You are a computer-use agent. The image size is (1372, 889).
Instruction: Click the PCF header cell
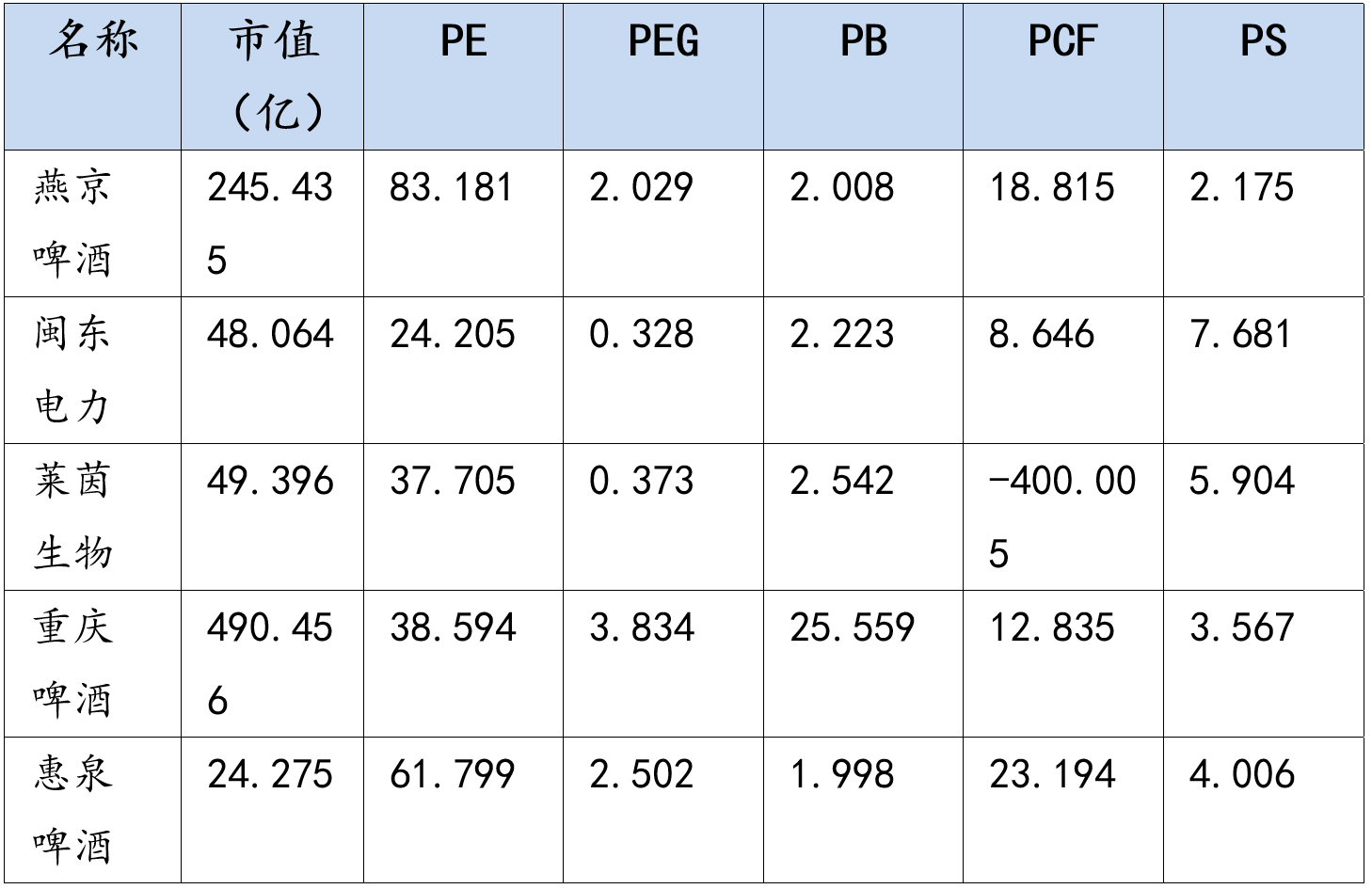(1062, 41)
